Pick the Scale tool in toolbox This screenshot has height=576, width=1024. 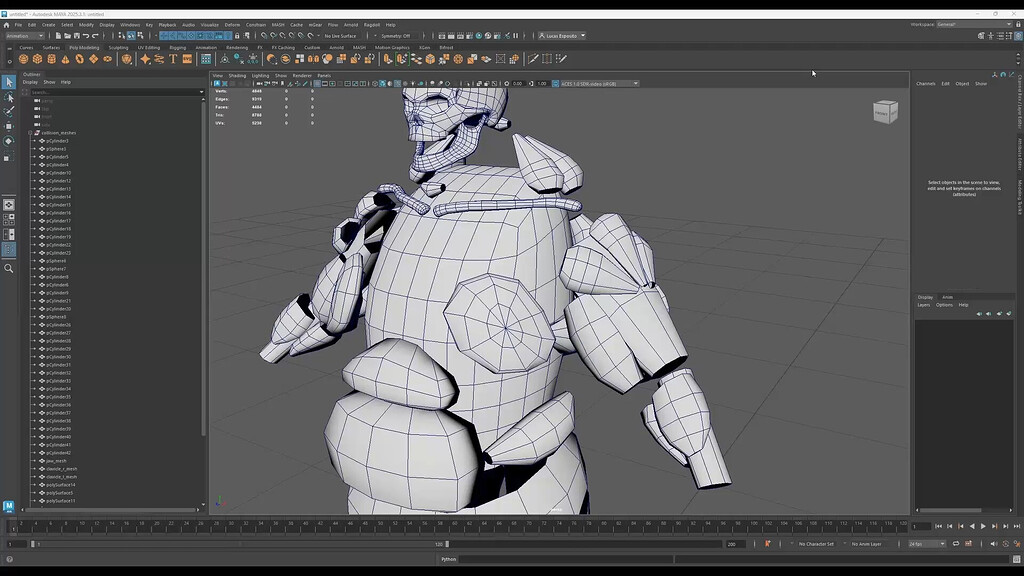click(8, 157)
